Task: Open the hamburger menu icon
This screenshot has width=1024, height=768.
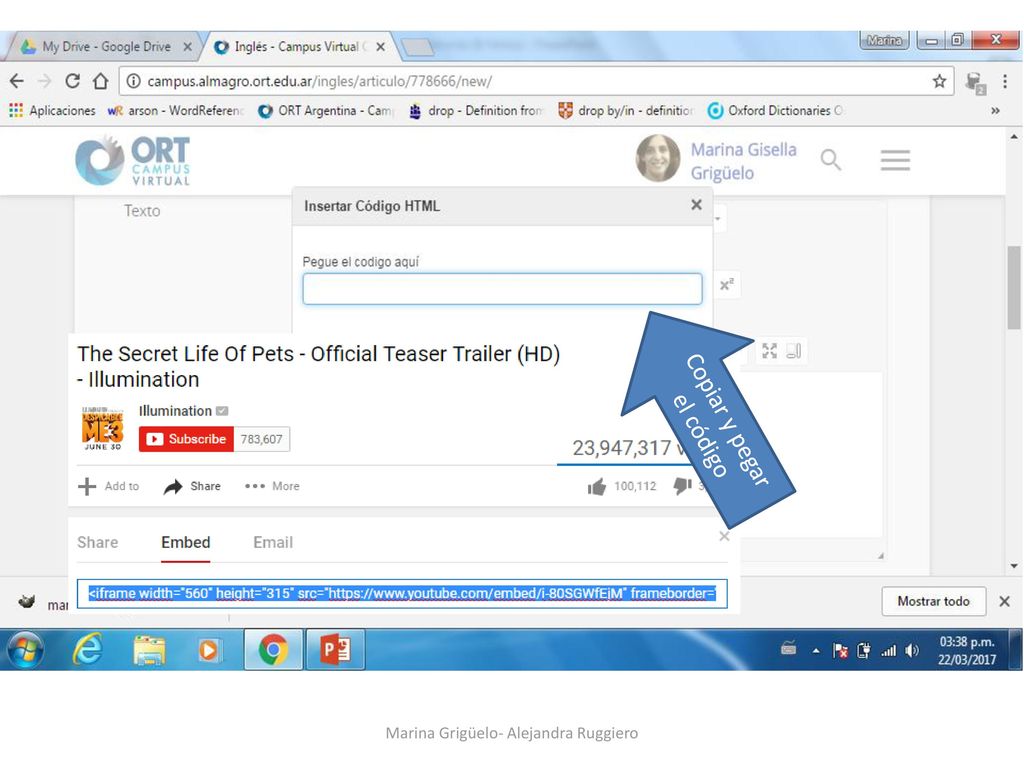Action: 895,159
